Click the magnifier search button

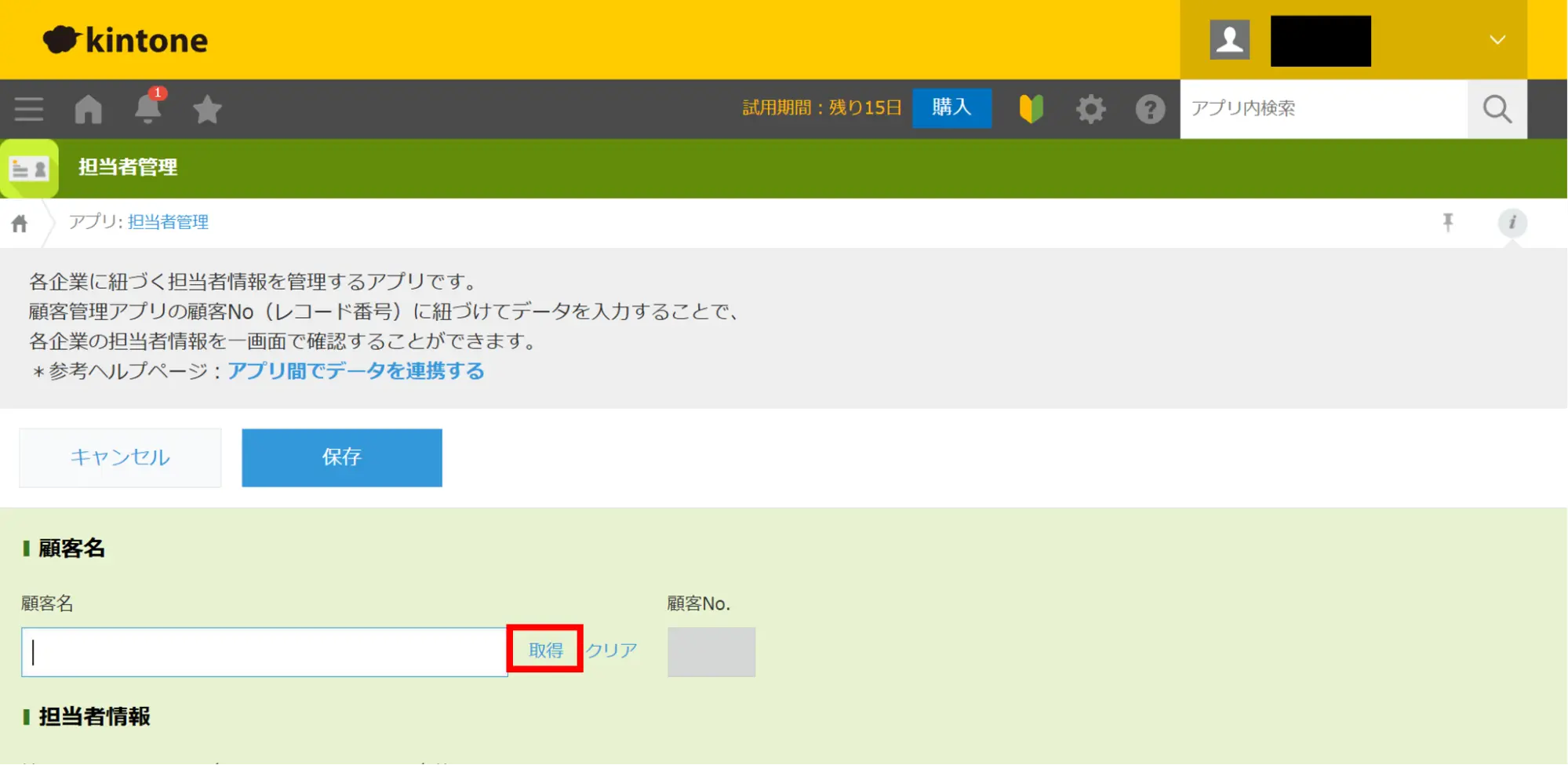click(1497, 109)
